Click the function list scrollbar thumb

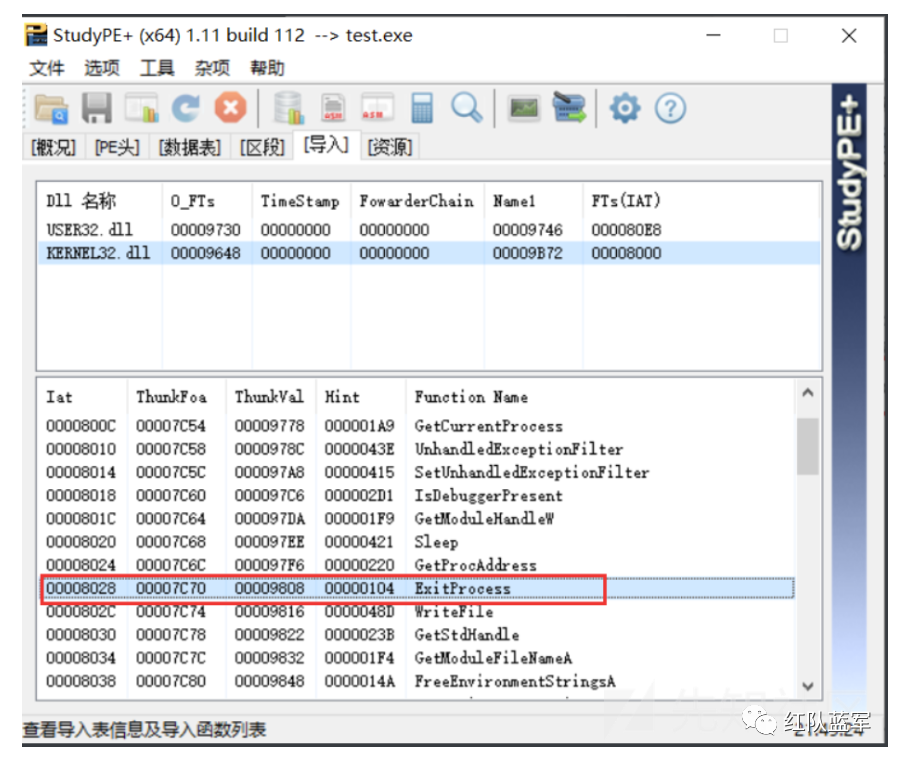(807, 446)
